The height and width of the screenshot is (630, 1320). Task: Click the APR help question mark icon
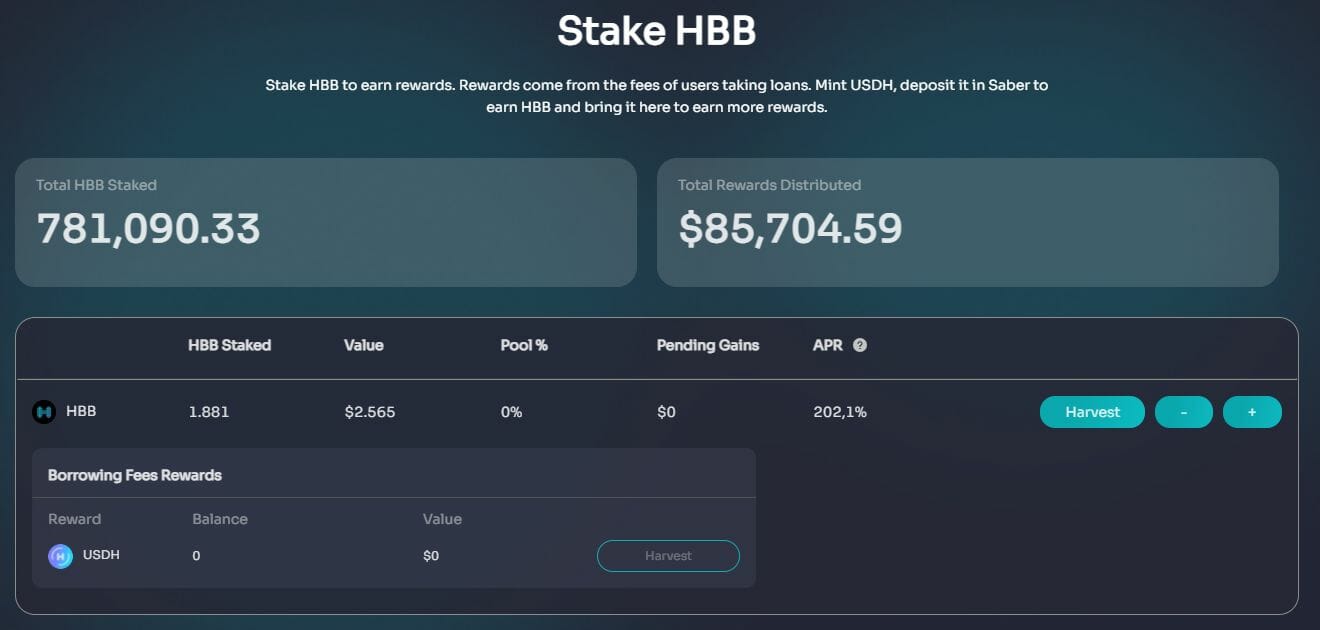click(860, 346)
